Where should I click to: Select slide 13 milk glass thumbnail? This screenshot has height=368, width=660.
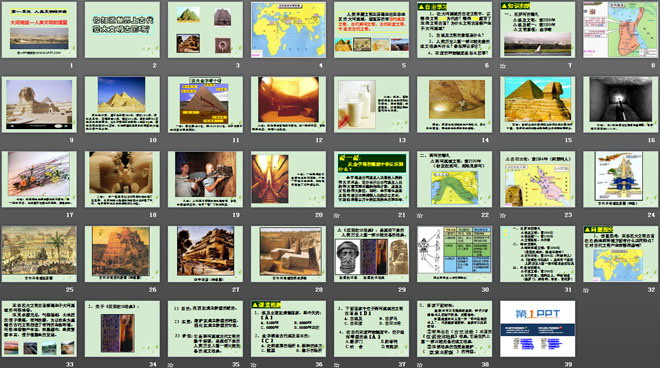[372, 104]
